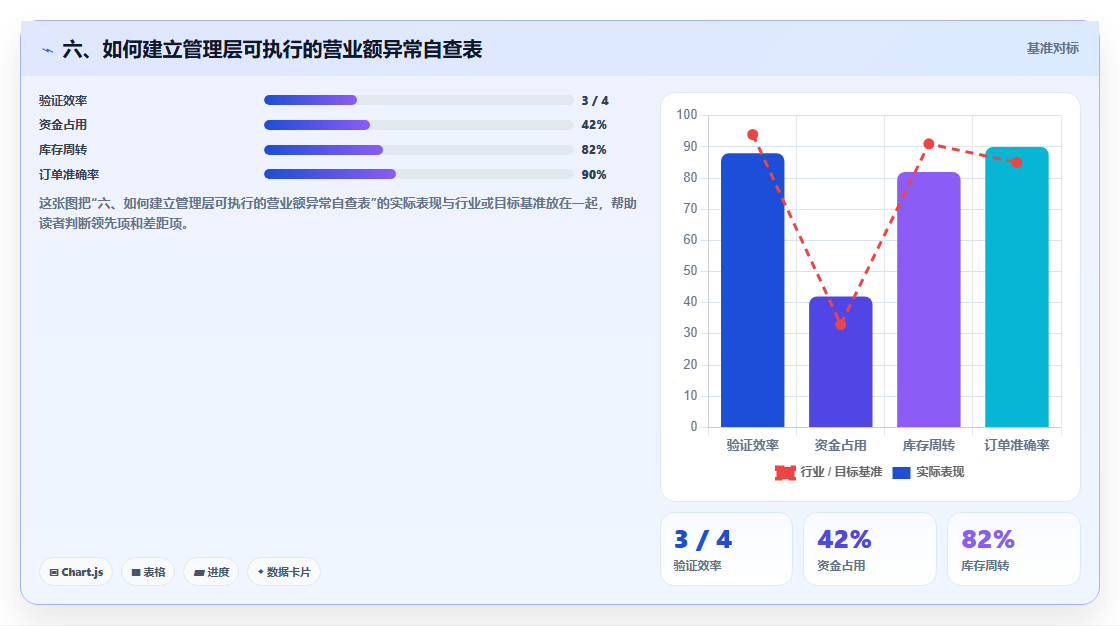Click the 0 y-axis tick label
Image resolution: width=1120 pixels, height=626 pixels.
(x=694, y=427)
